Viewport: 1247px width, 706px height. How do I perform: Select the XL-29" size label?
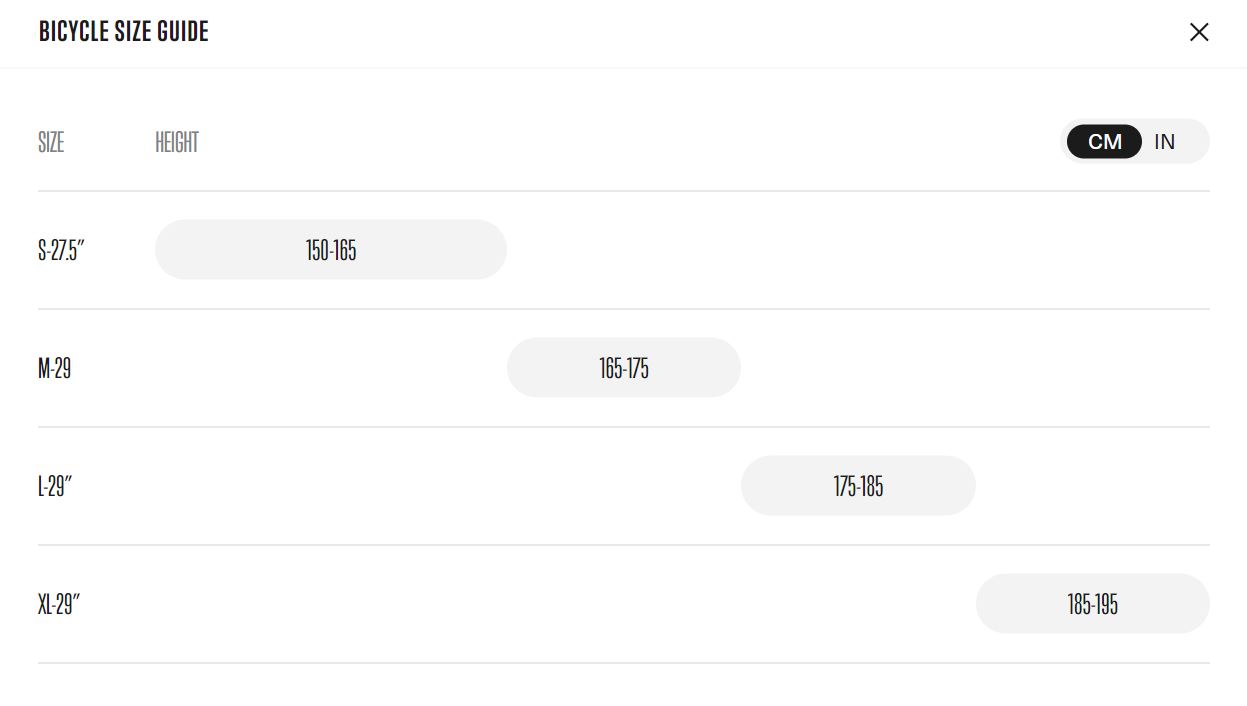pyautogui.click(x=59, y=605)
